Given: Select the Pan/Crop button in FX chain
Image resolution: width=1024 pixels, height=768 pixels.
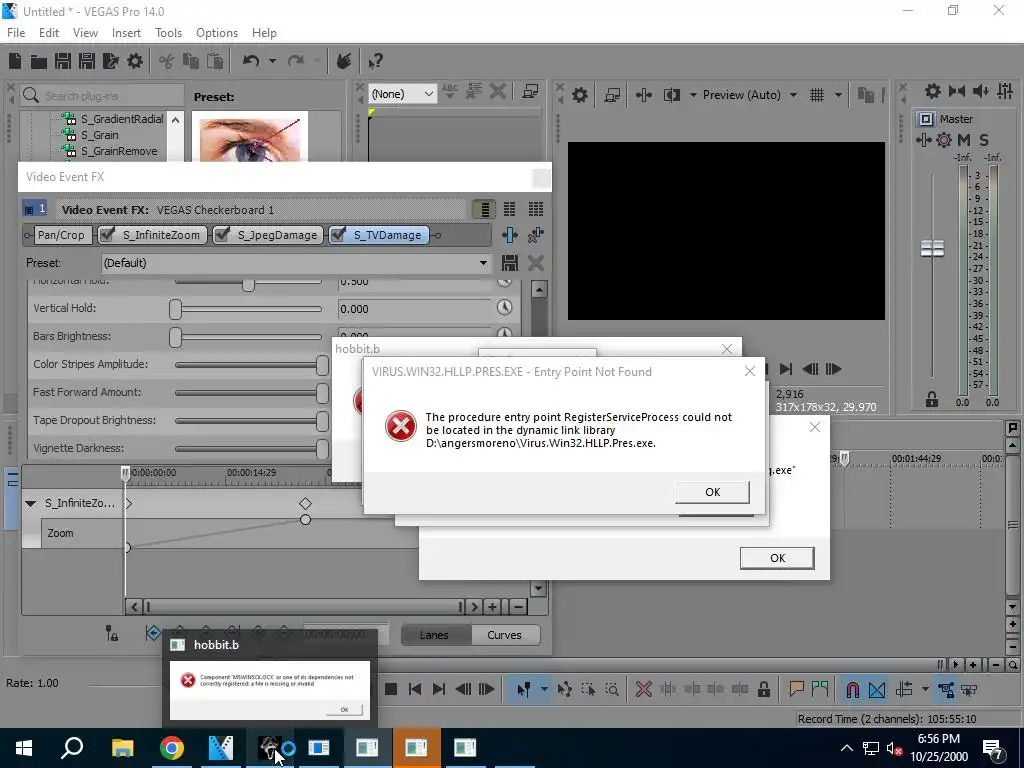Looking at the screenshot, I should pos(61,235).
